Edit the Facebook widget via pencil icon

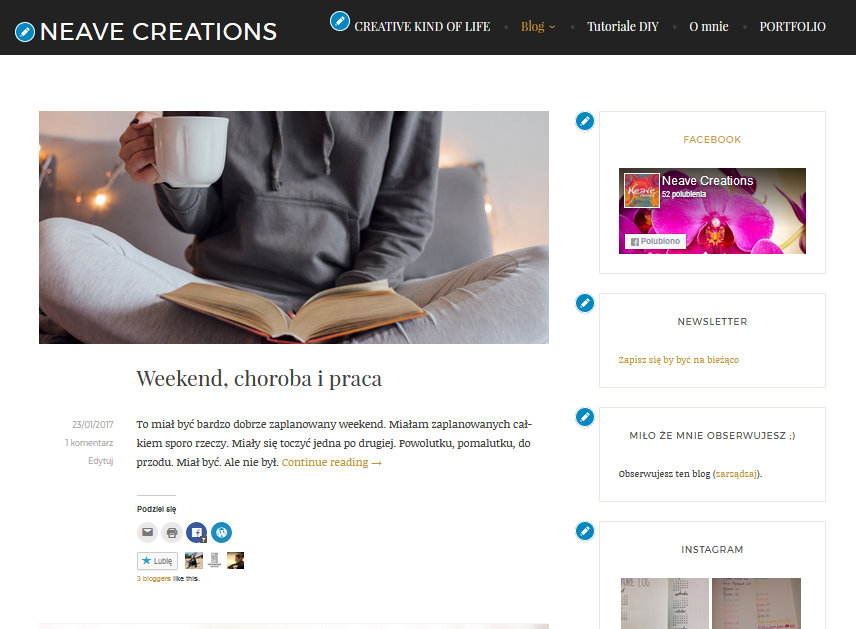[585, 121]
